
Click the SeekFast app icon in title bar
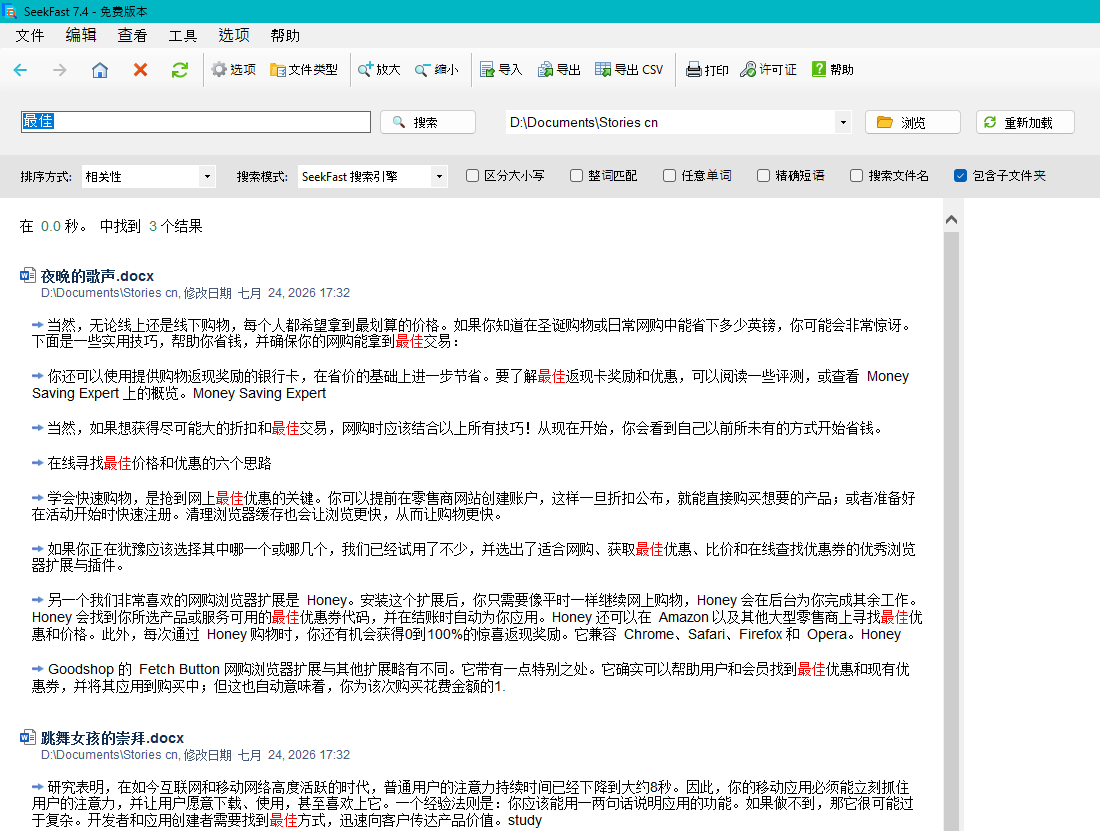[10, 11]
